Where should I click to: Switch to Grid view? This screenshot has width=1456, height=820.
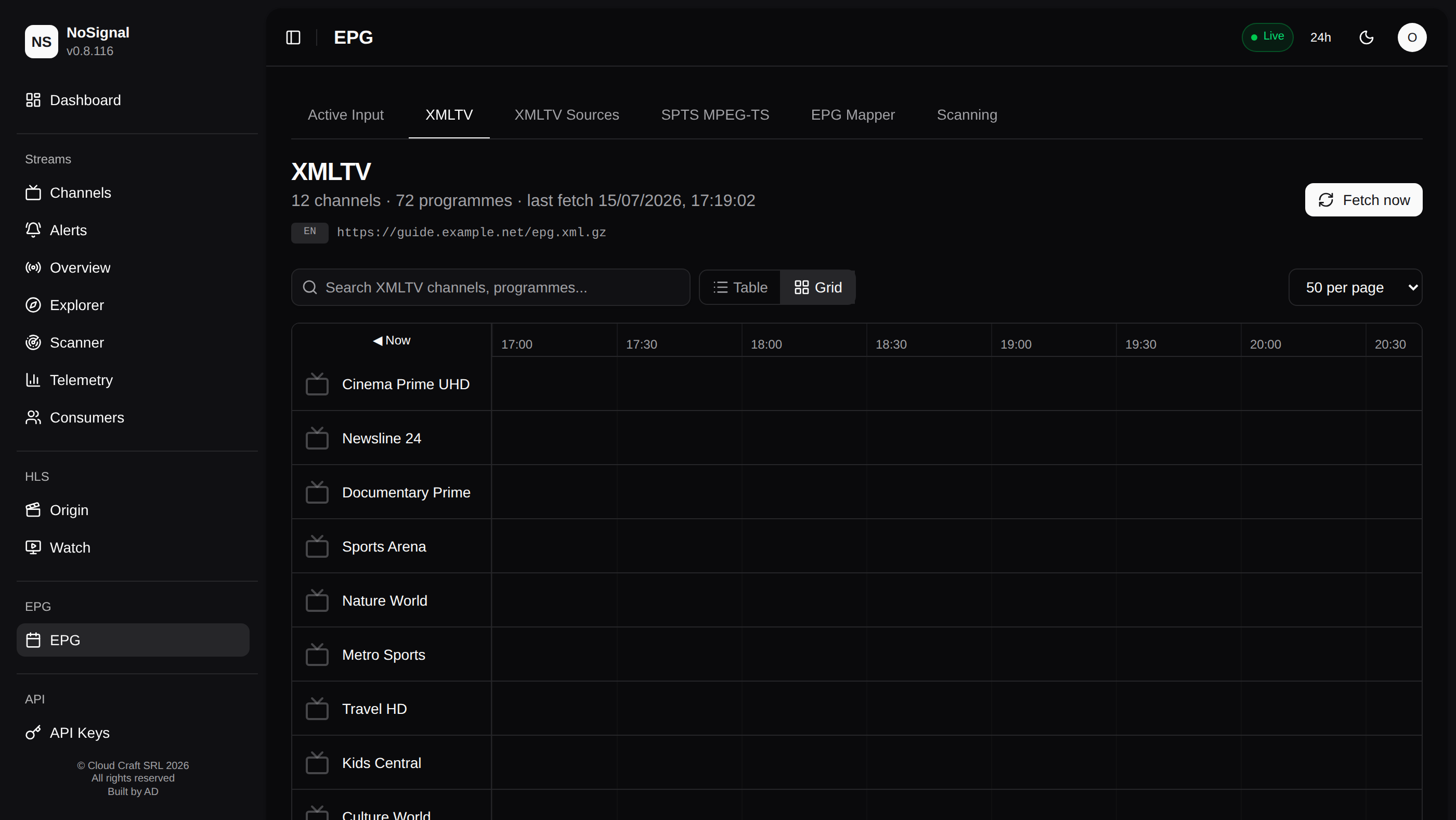click(818, 287)
